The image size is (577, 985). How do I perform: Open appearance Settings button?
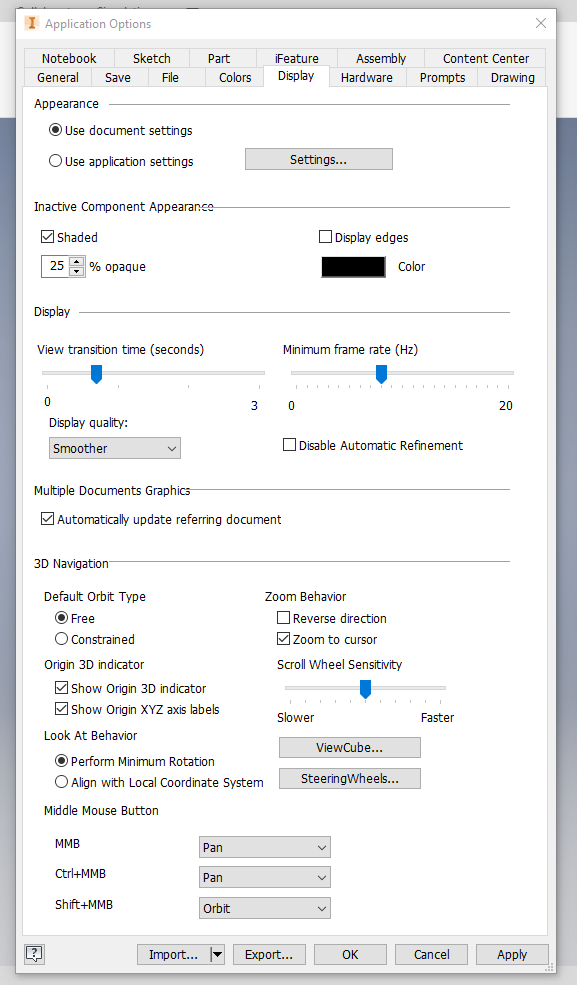[318, 160]
